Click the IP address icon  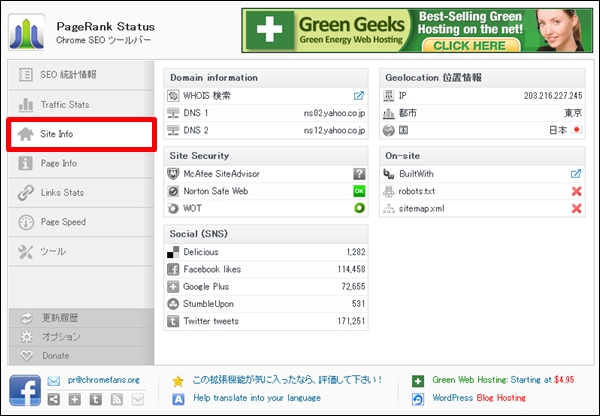click(x=388, y=96)
